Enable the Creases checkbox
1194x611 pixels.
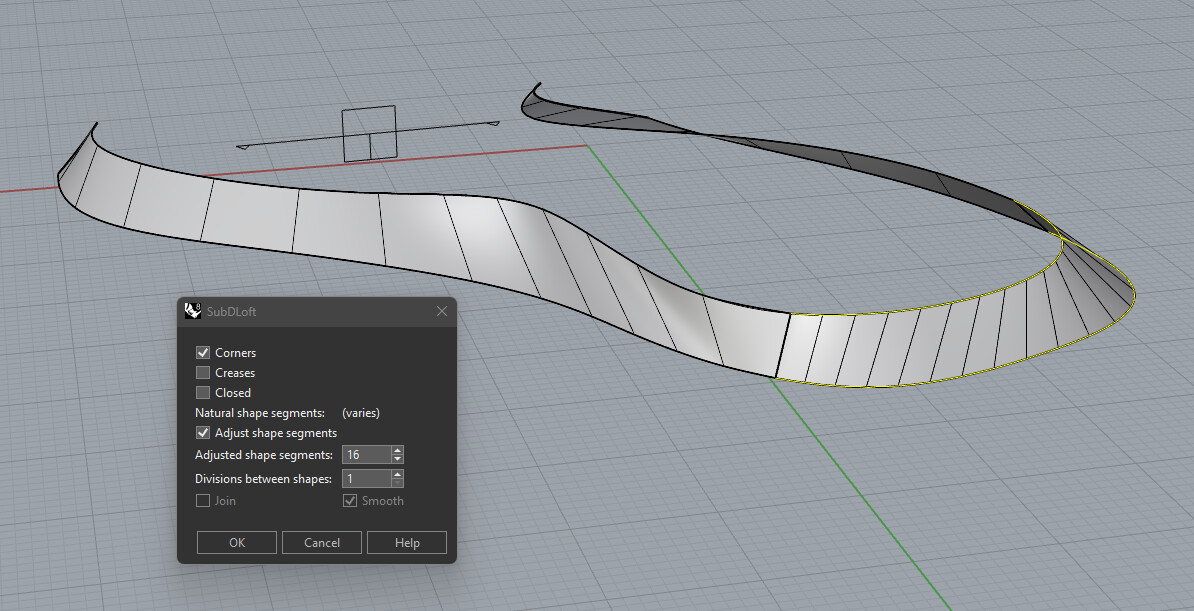(x=203, y=373)
